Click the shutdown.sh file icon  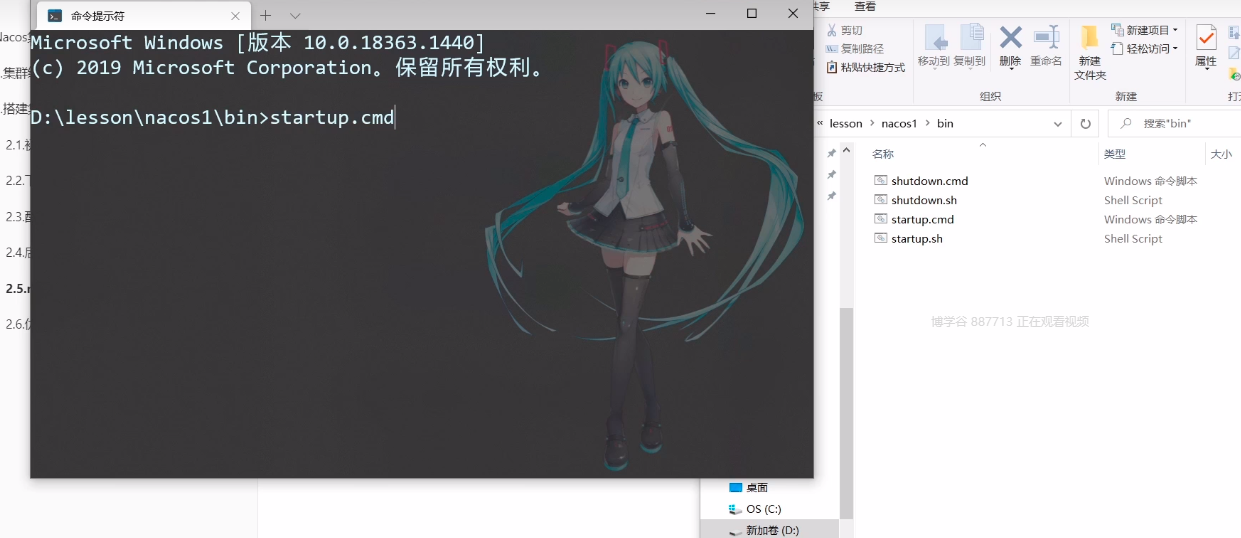880,200
